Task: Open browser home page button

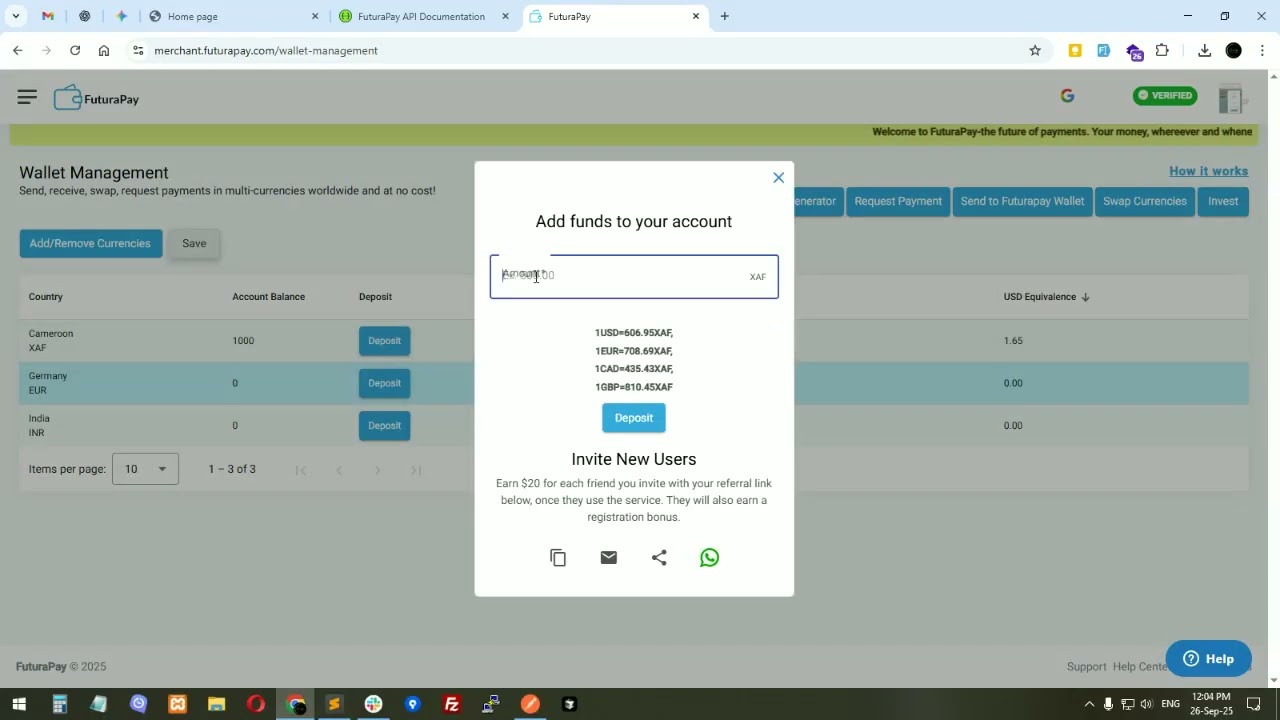Action: click(104, 50)
